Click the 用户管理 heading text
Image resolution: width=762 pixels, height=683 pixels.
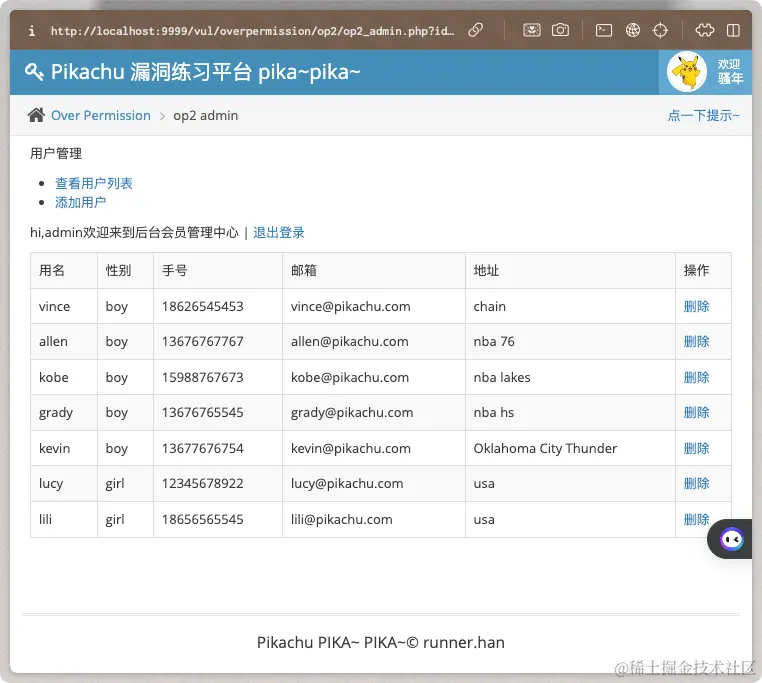56,154
